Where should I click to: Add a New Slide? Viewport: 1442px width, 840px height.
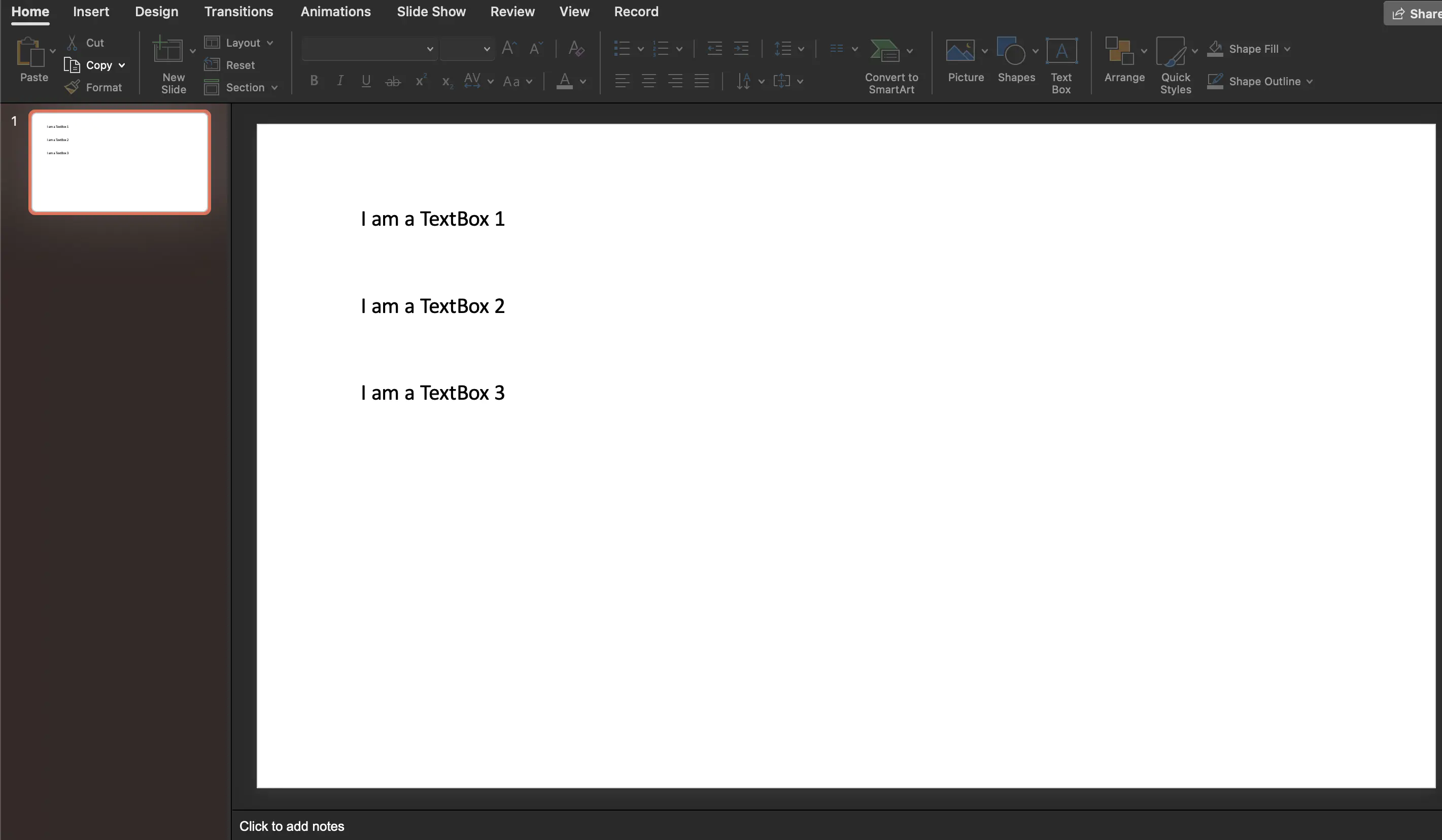coord(167,52)
